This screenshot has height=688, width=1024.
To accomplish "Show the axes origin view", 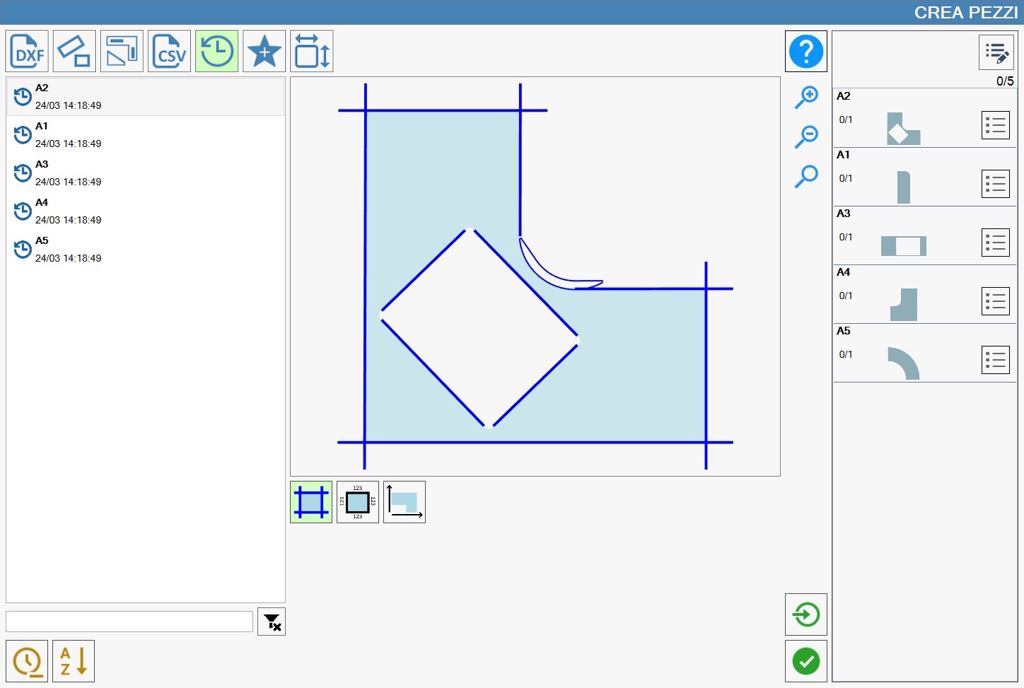I will [x=404, y=502].
